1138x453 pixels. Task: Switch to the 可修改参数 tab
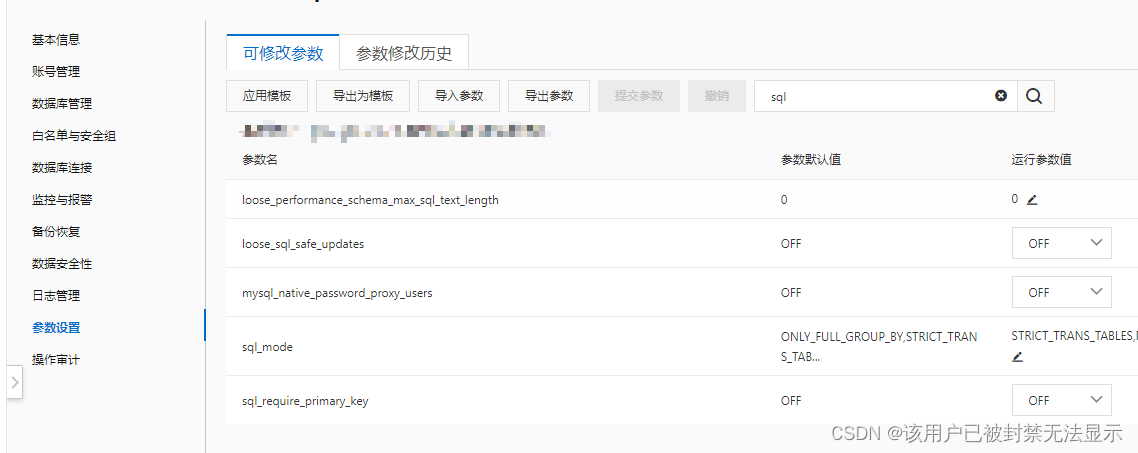tap(282, 53)
